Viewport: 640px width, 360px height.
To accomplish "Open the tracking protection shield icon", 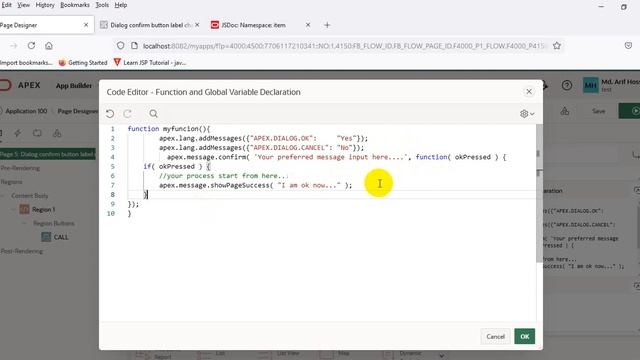I will [120, 46].
